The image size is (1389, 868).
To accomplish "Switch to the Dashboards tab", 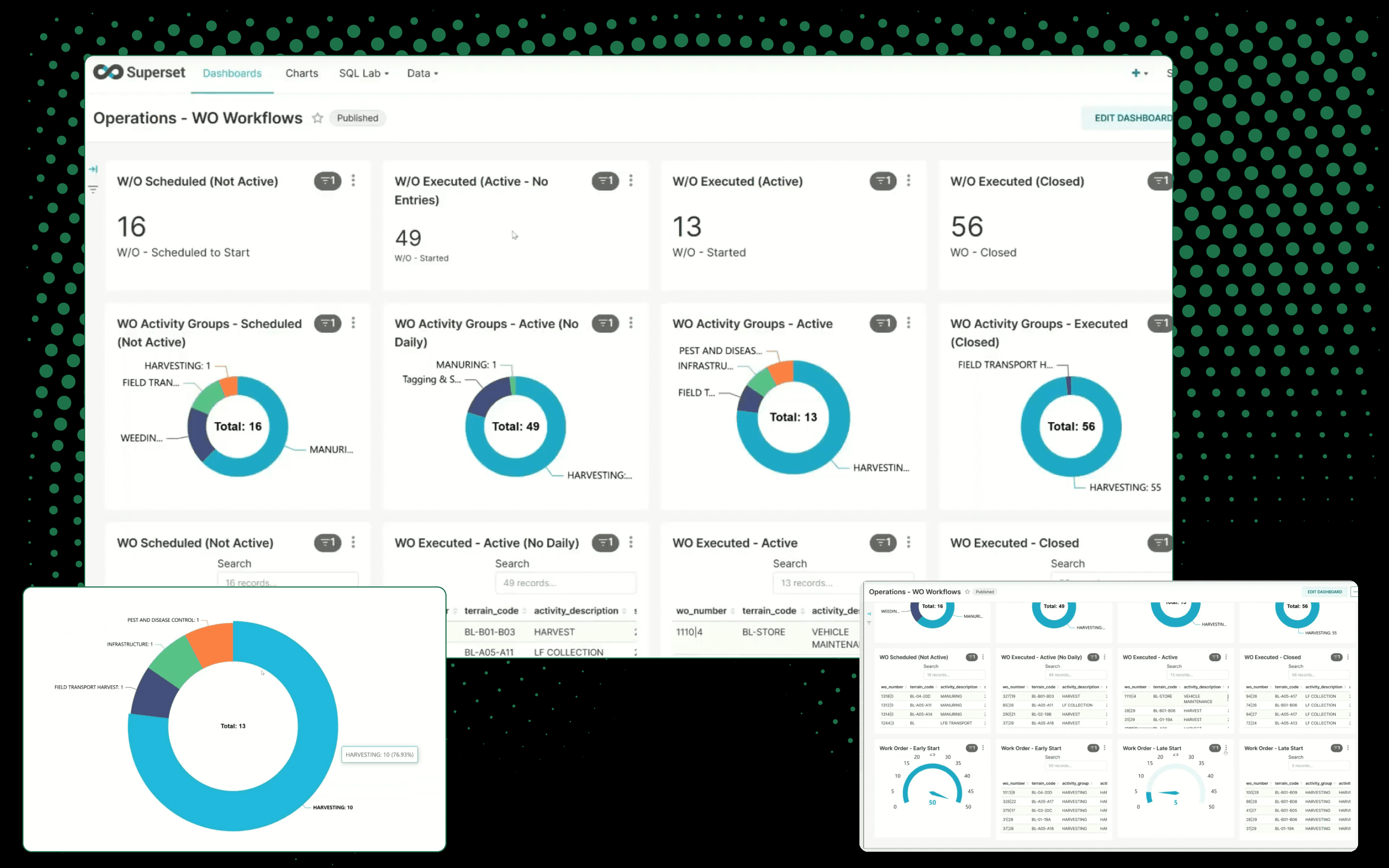I will 232,73.
